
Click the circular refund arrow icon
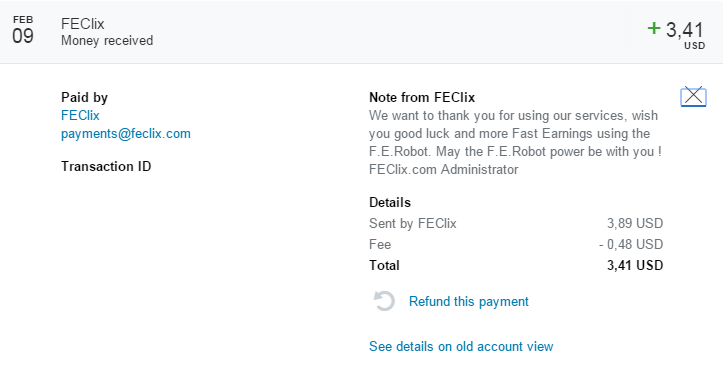384,301
